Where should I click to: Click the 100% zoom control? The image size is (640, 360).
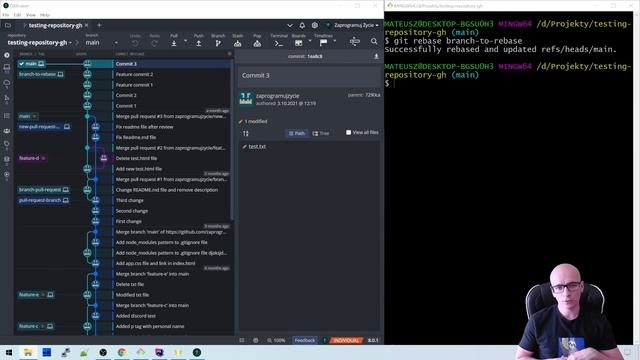click(x=276, y=340)
